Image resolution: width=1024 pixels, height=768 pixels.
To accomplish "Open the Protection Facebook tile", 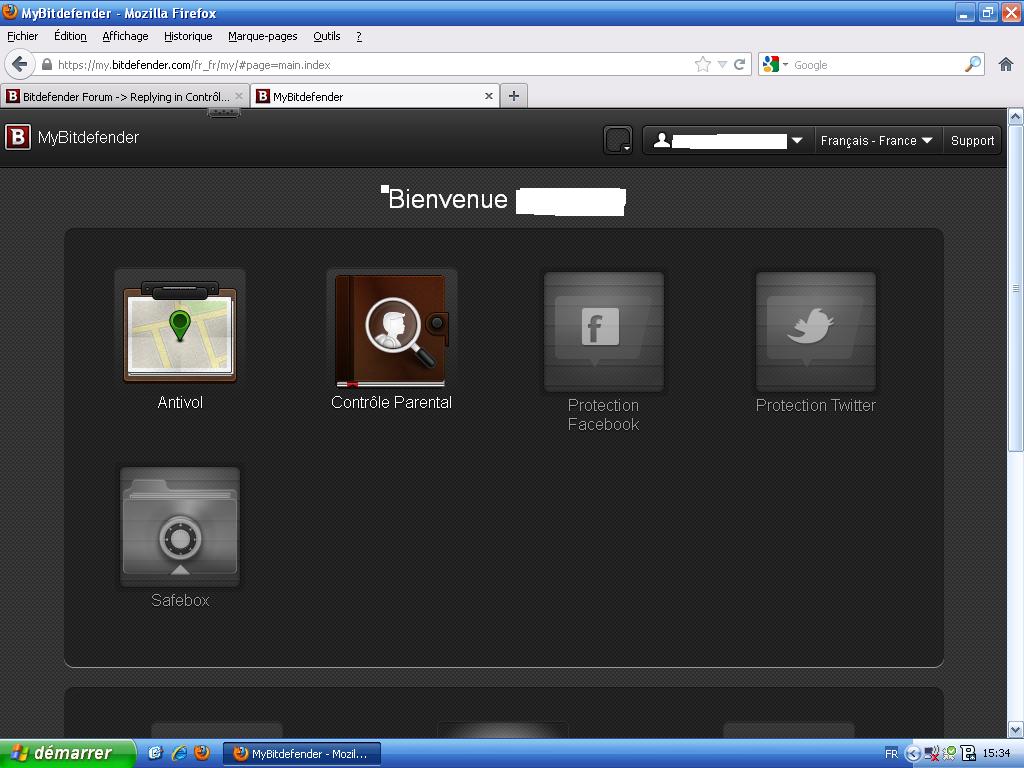I will (x=603, y=331).
